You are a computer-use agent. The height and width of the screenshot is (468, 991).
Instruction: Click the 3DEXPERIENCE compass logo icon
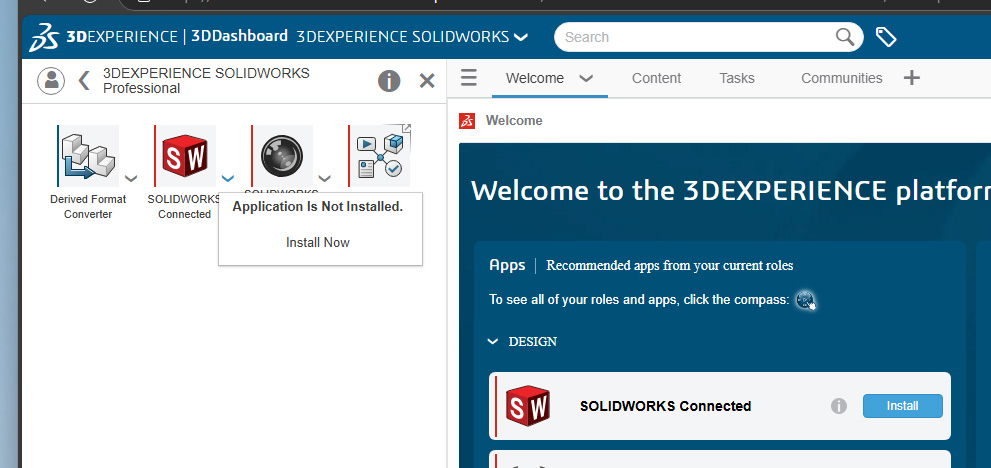click(x=44, y=37)
